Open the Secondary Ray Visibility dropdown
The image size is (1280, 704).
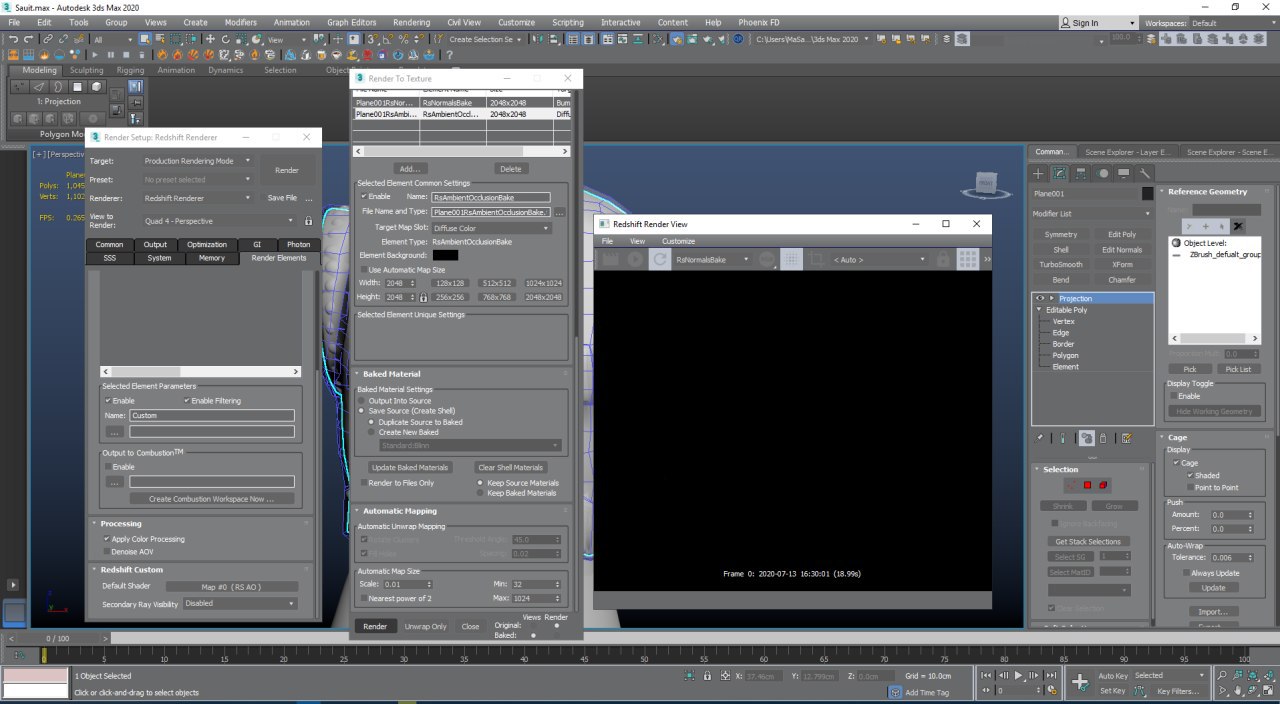point(240,604)
